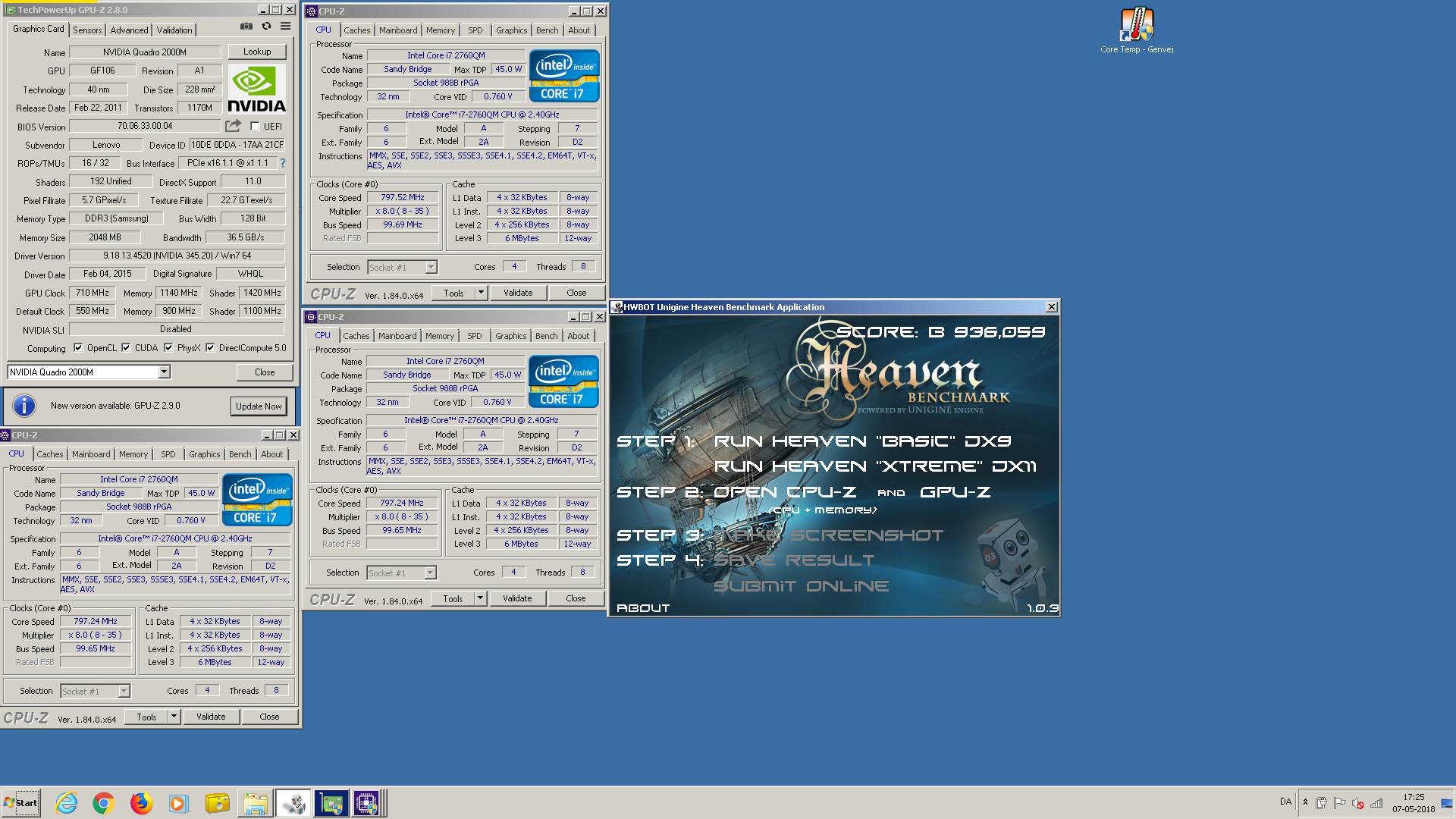Image resolution: width=1456 pixels, height=819 pixels.
Task: Toggle the DirectCompute 5.0 checkbox
Action: (210, 348)
